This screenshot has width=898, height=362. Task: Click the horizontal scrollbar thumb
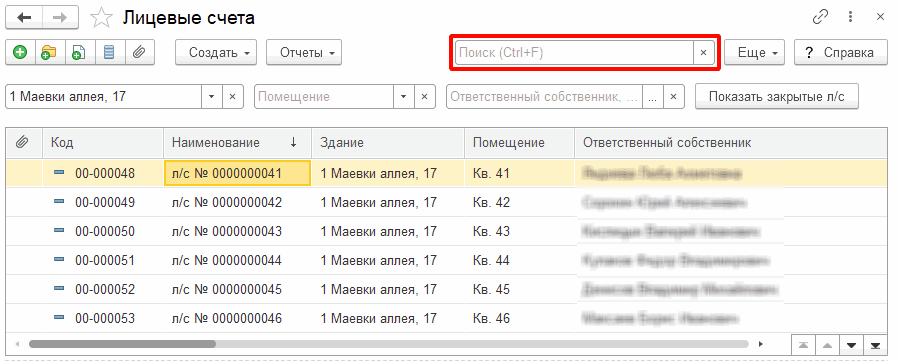point(123,344)
